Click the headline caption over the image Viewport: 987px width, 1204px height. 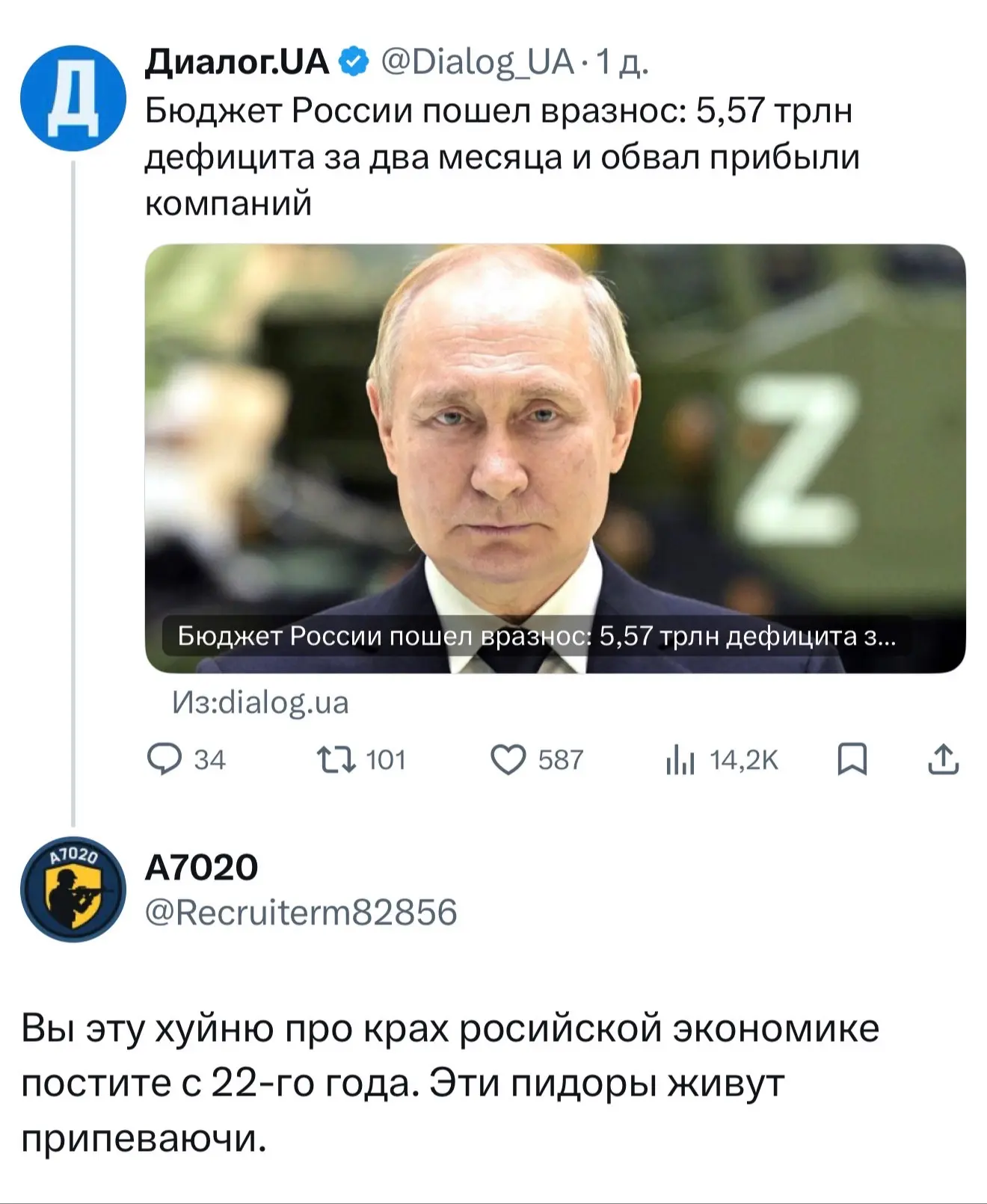537,636
